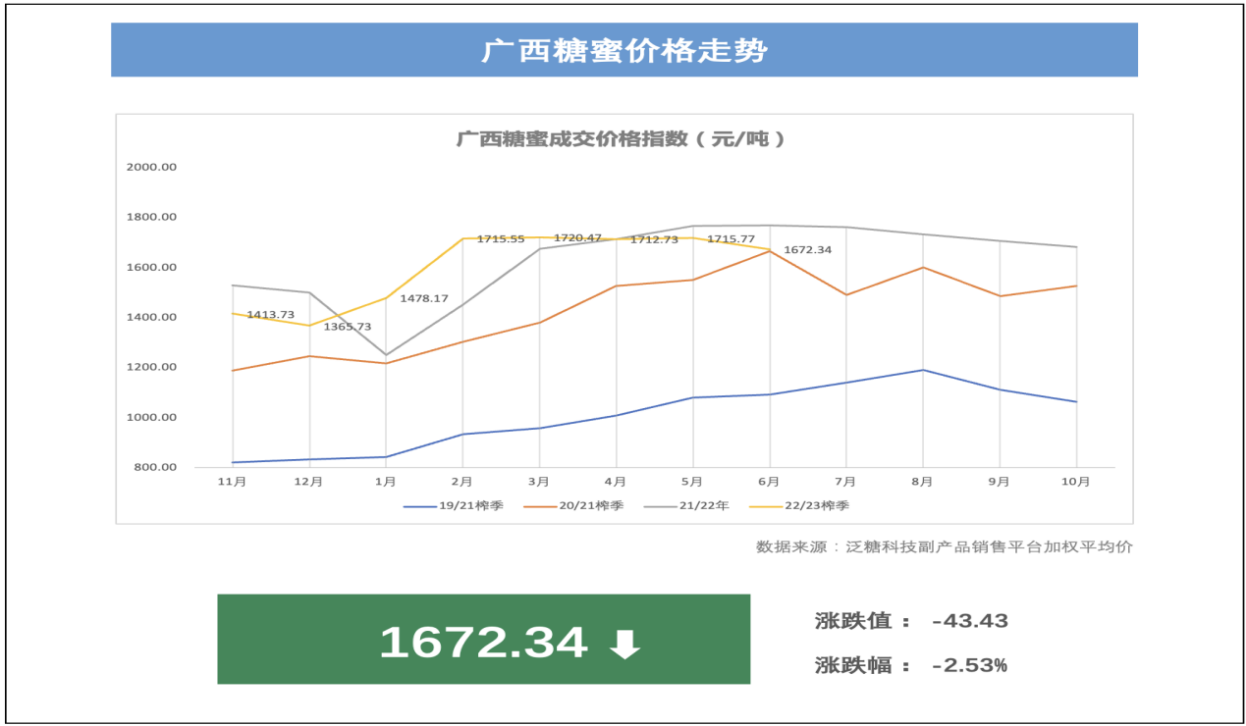
Task: Click the 6月 x-axis label
Action: [x=769, y=482]
